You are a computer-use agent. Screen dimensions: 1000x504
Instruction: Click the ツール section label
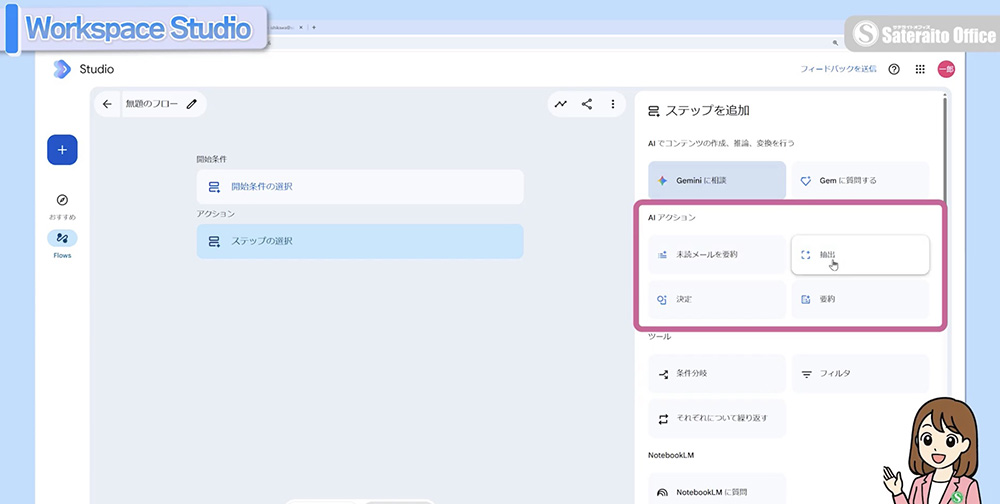point(659,336)
